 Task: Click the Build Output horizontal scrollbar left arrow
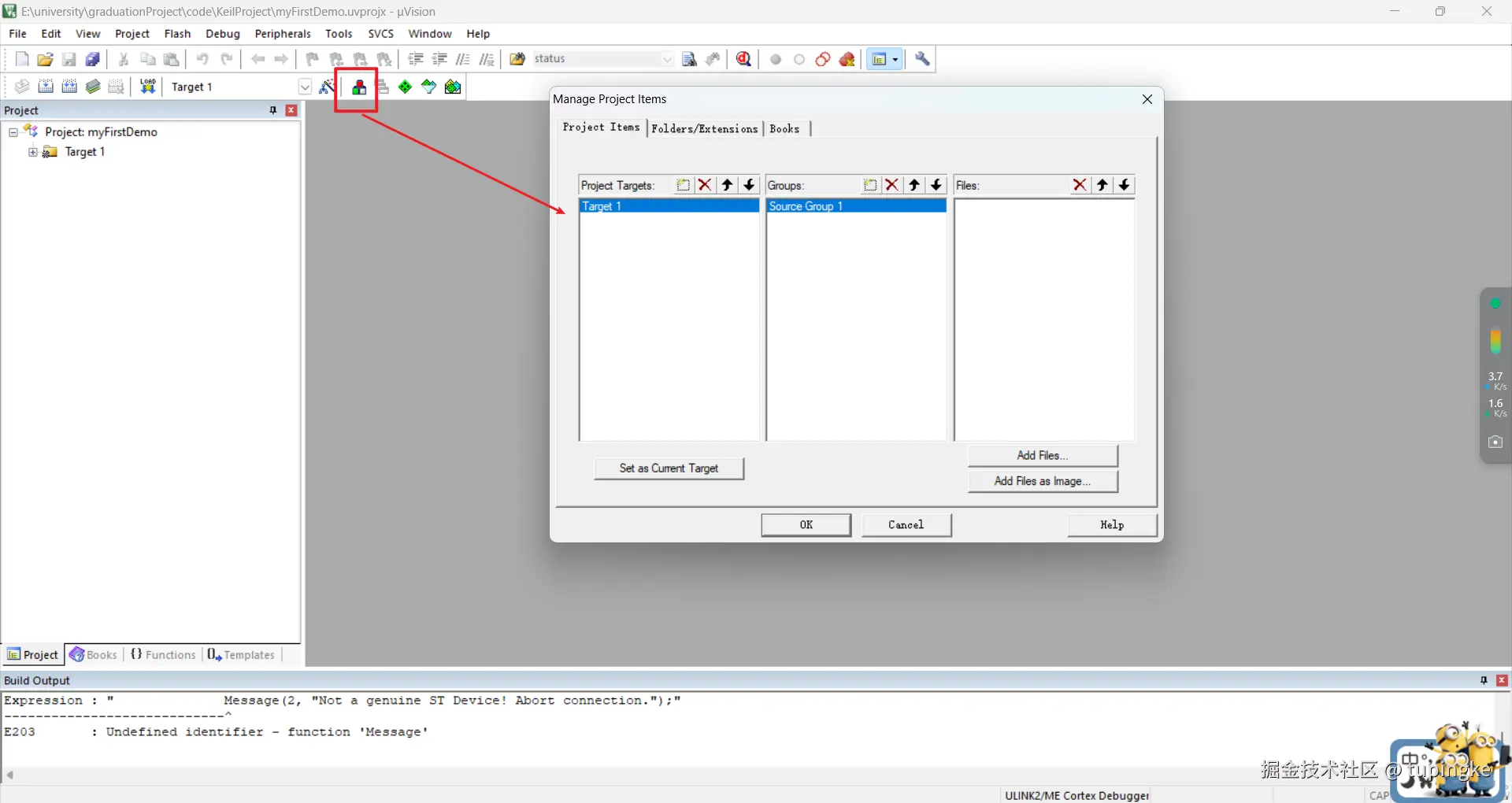tap(10, 775)
